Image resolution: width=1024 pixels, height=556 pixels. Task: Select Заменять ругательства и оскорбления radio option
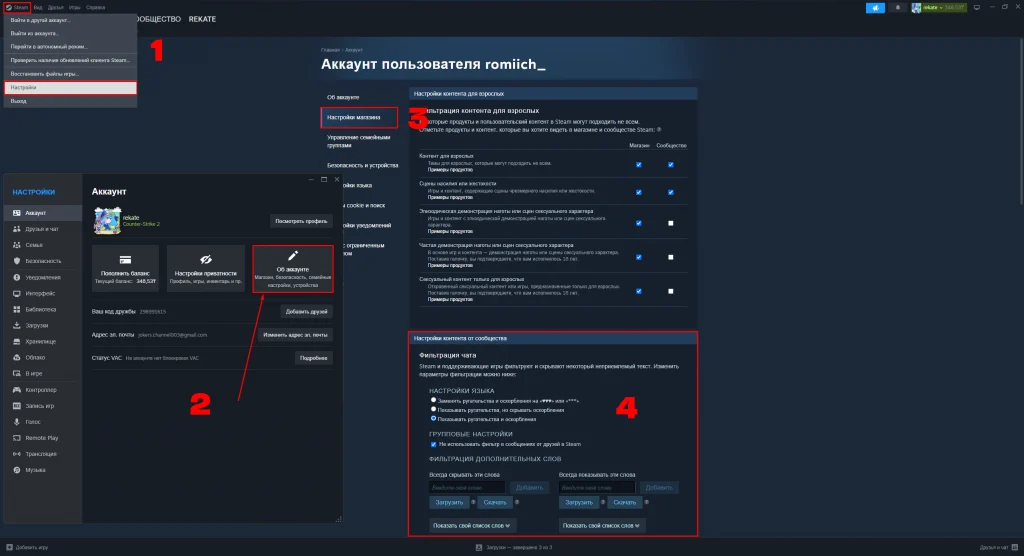(432, 400)
